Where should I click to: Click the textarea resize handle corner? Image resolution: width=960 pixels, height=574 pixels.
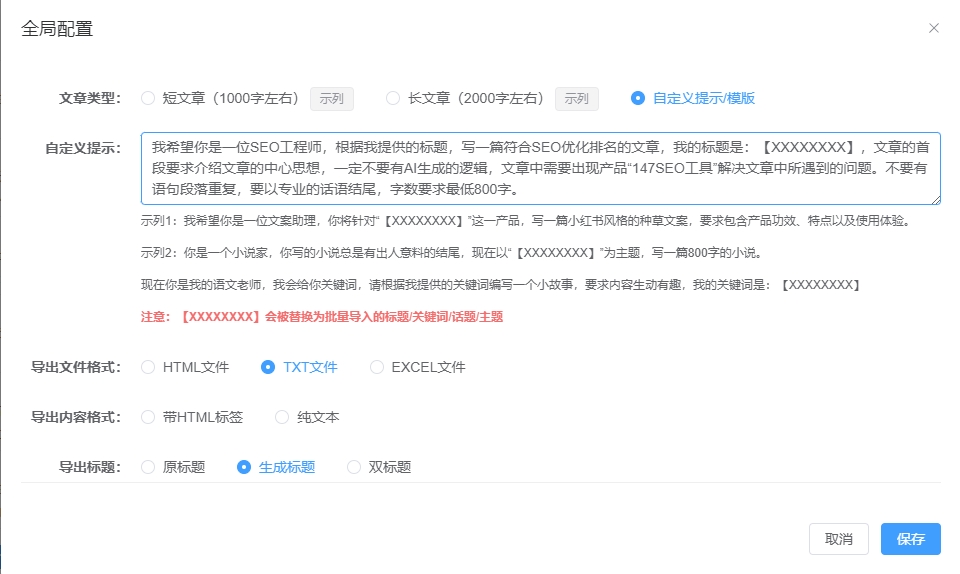pos(936,199)
